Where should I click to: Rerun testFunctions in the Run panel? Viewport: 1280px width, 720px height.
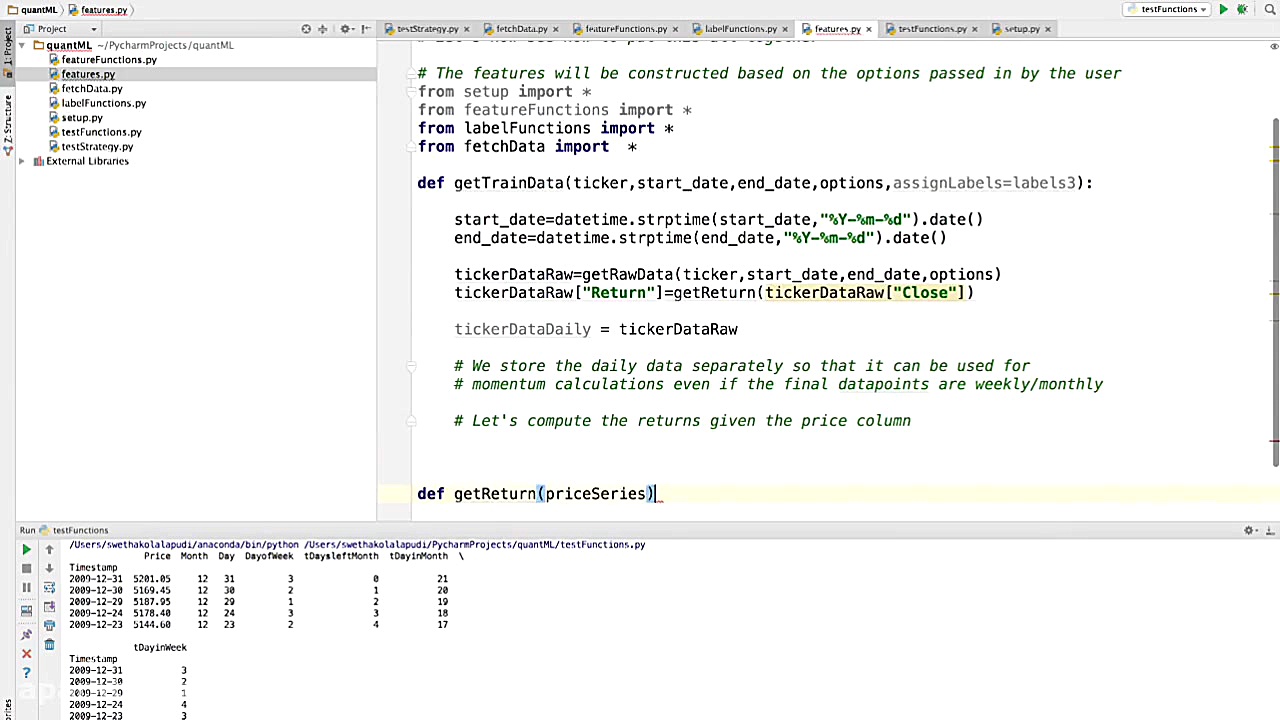tap(26, 550)
